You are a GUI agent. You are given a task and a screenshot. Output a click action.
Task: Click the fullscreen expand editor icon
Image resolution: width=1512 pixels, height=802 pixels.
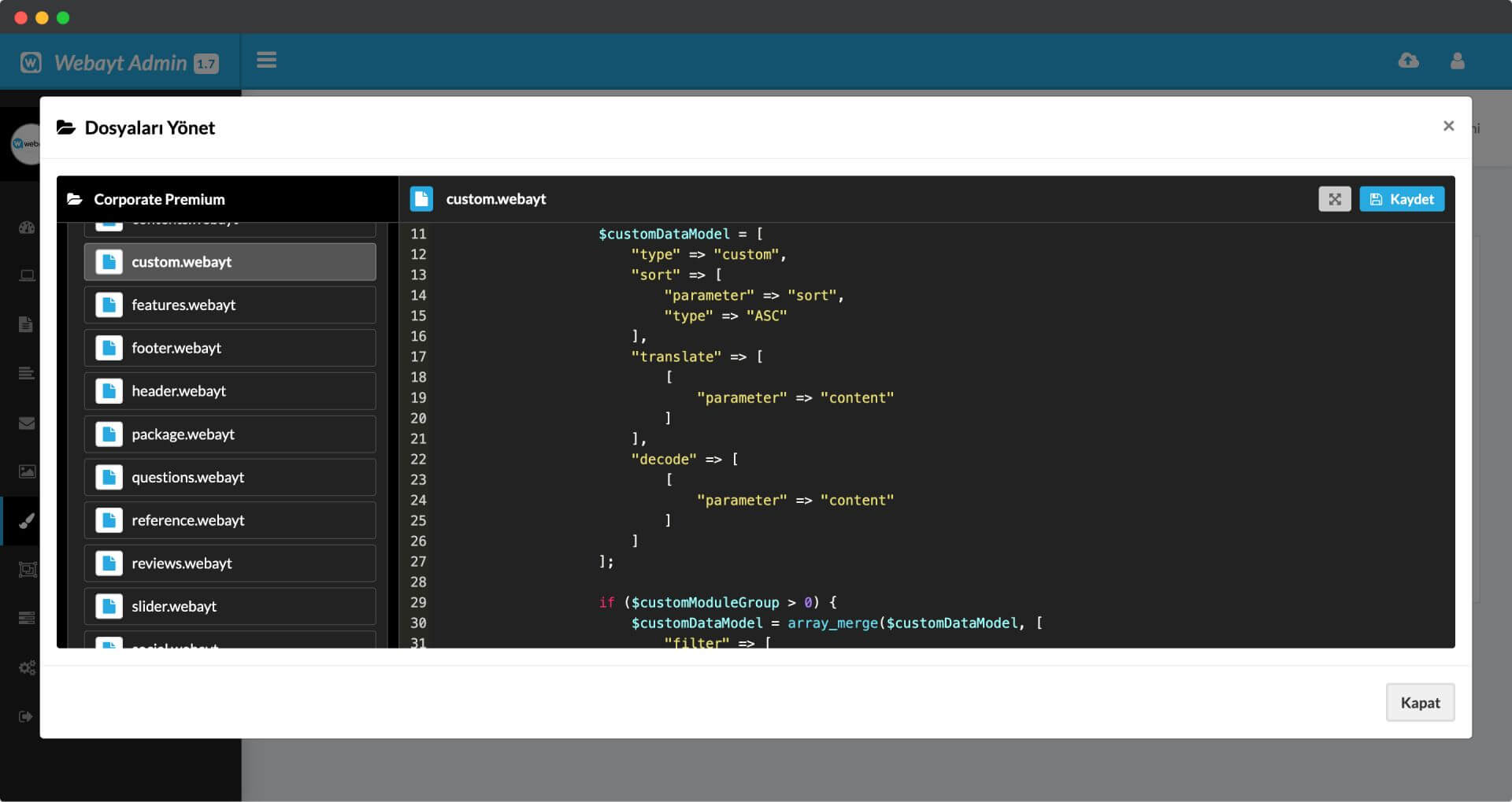coord(1334,199)
